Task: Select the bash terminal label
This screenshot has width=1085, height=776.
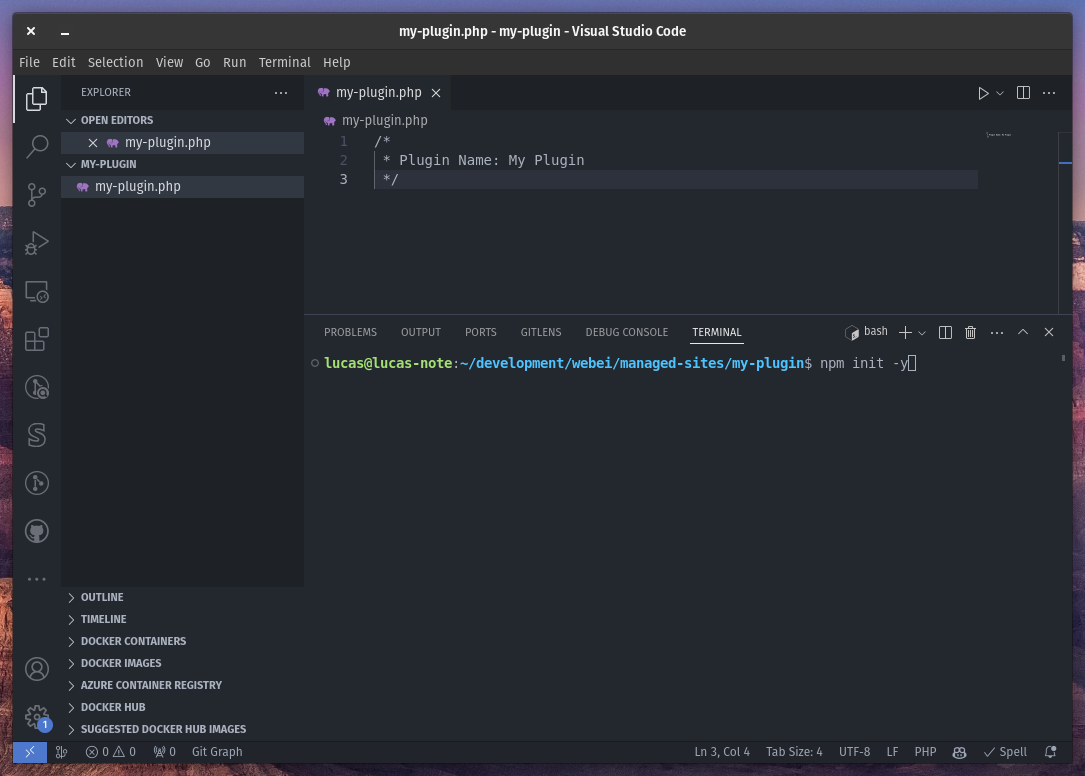Action: click(866, 332)
